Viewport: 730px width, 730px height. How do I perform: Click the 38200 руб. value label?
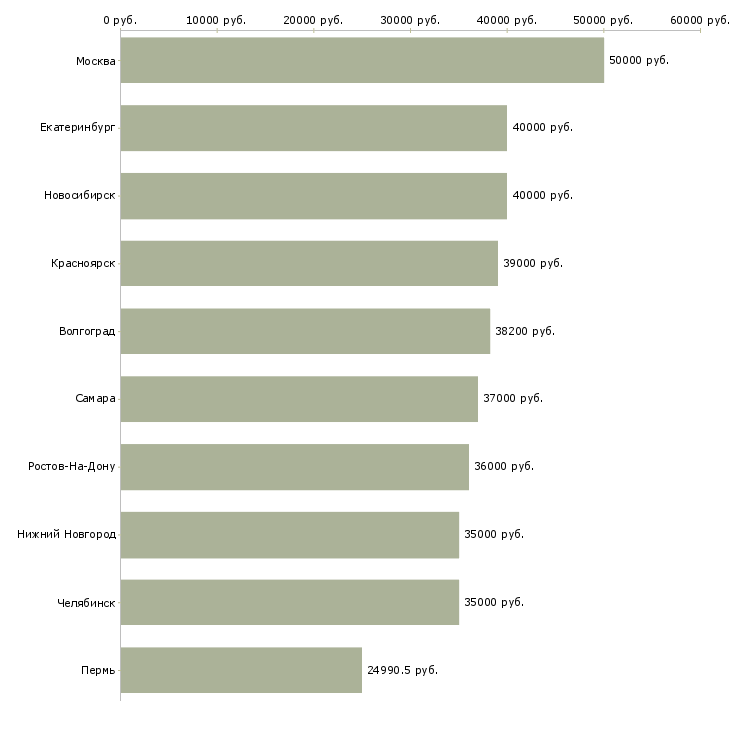click(x=524, y=331)
